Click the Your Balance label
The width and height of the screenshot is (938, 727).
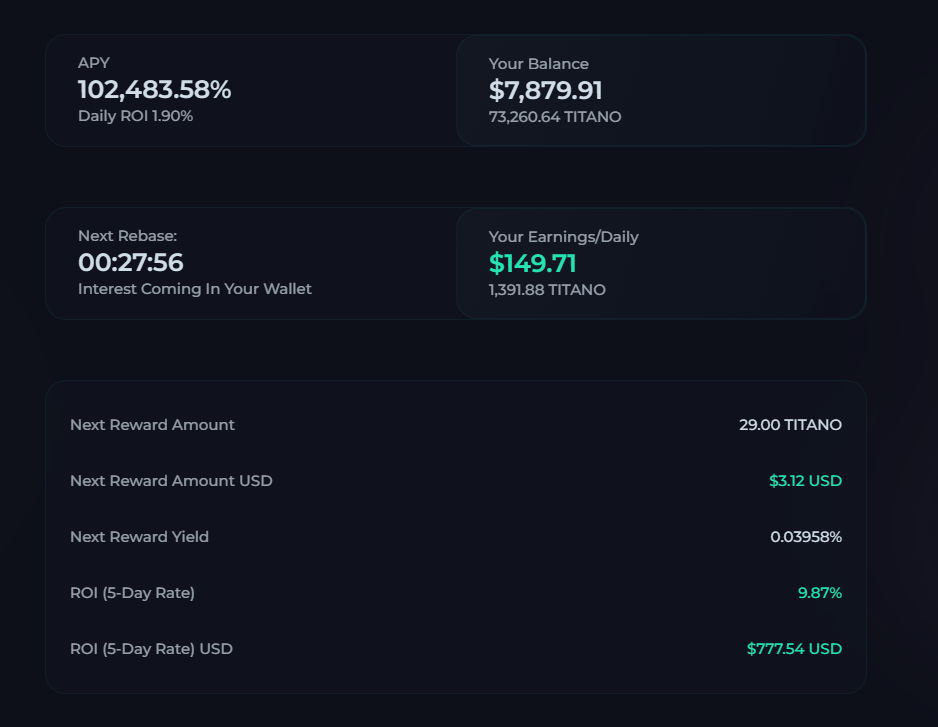click(538, 63)
